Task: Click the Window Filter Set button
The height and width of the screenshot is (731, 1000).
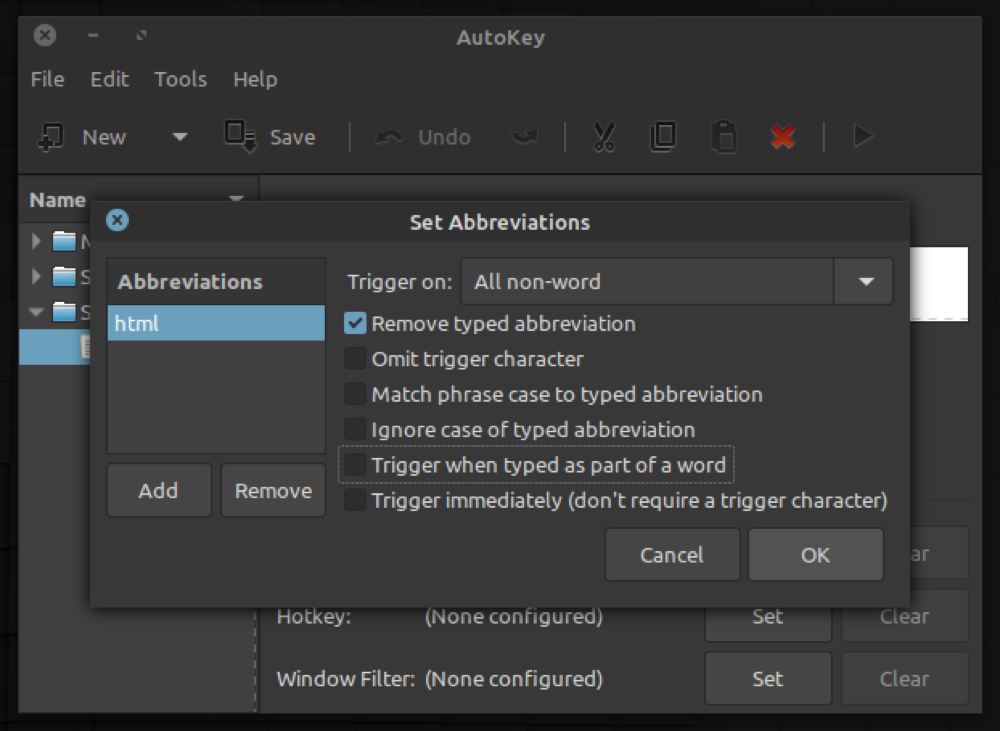Action: pyautogui.click(x=768, y=678)
